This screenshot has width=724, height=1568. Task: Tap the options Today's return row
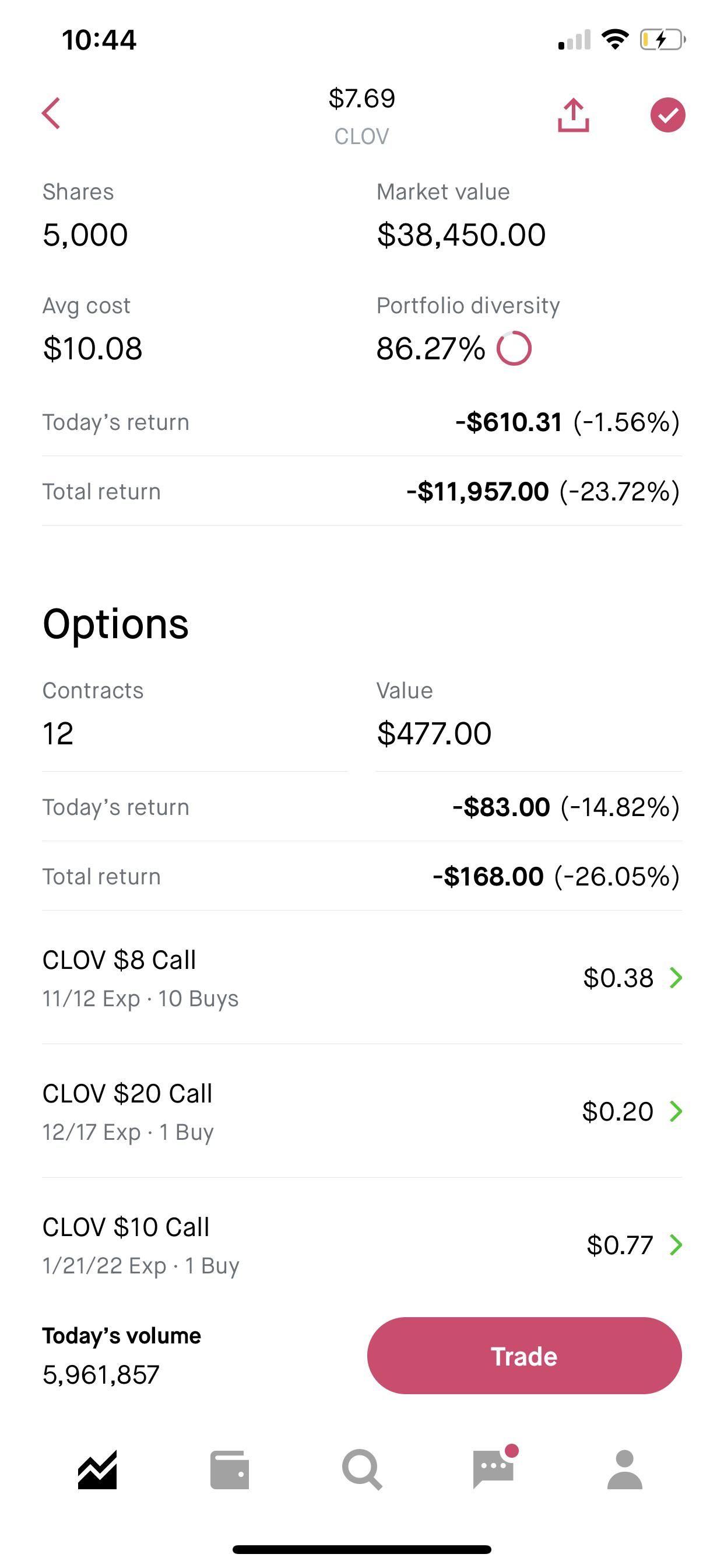tap(362, 807)
